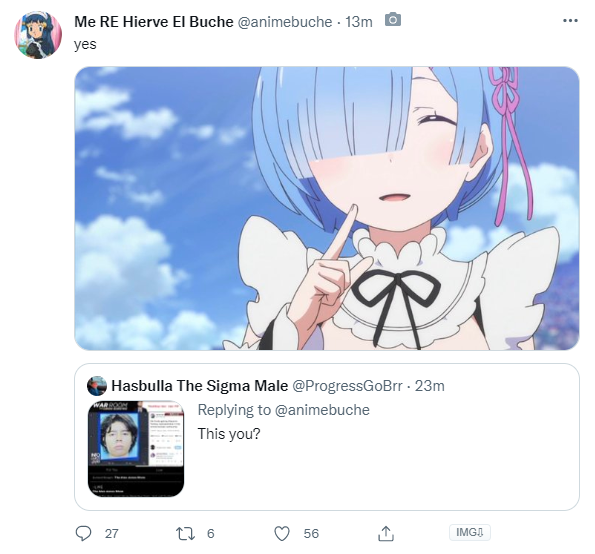The width and height of the screenshot is (595, 554).
Task: Click the Hasbulla The Sigma Male name
Action: coord(200,386)
